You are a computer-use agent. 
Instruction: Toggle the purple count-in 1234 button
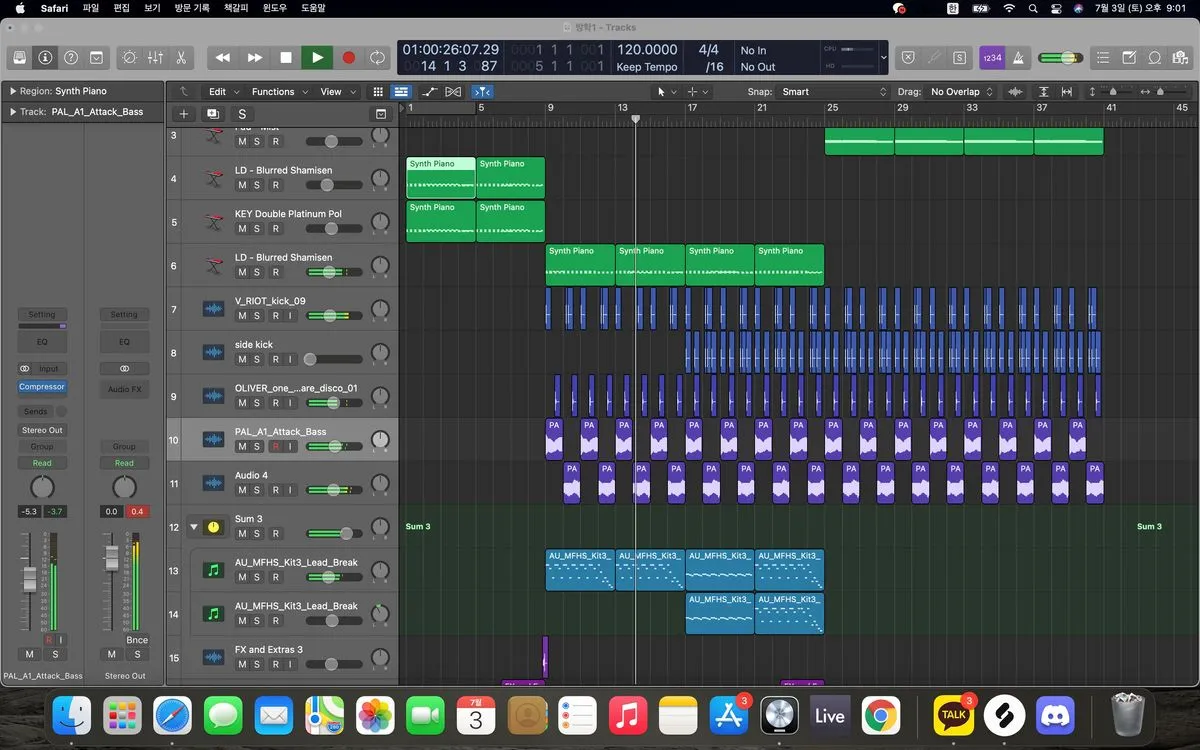pos(992,58)
